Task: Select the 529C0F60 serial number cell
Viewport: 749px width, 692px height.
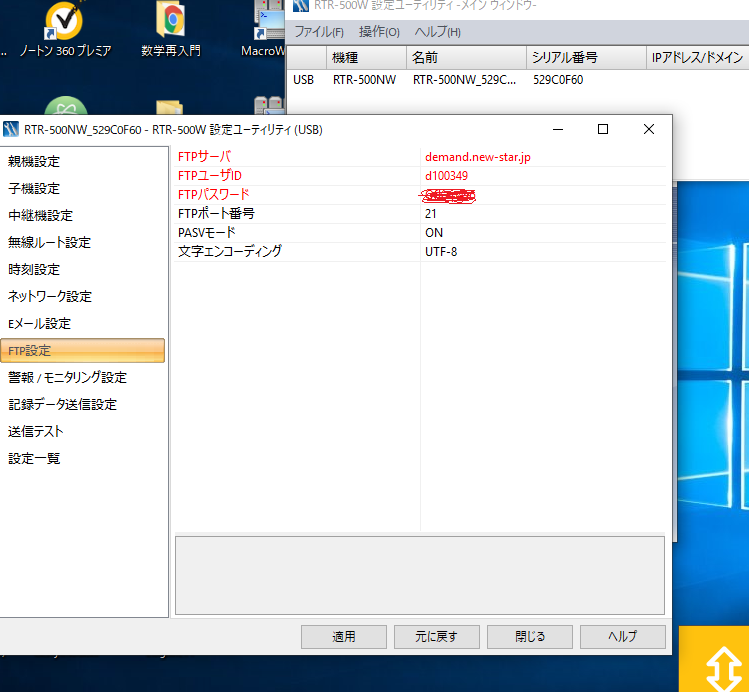Action: (x=558, y=80)
